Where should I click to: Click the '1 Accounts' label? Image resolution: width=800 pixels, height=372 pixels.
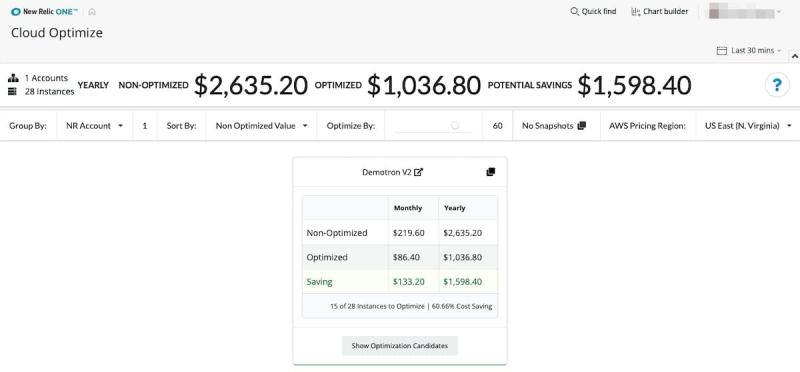click(x=46, y=78)
